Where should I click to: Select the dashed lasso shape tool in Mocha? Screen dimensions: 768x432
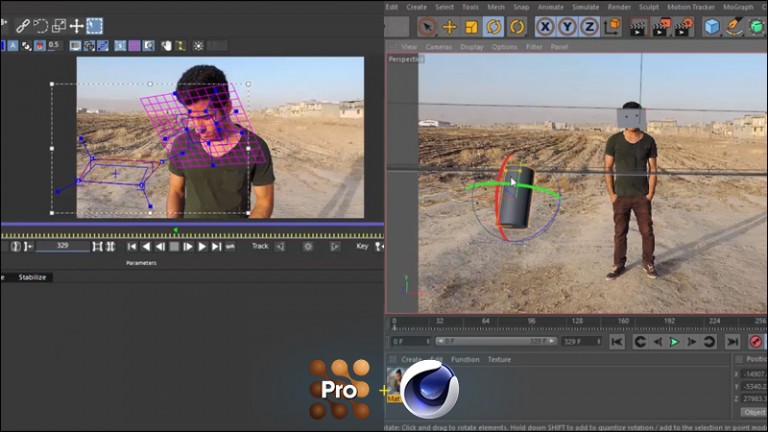41,25
